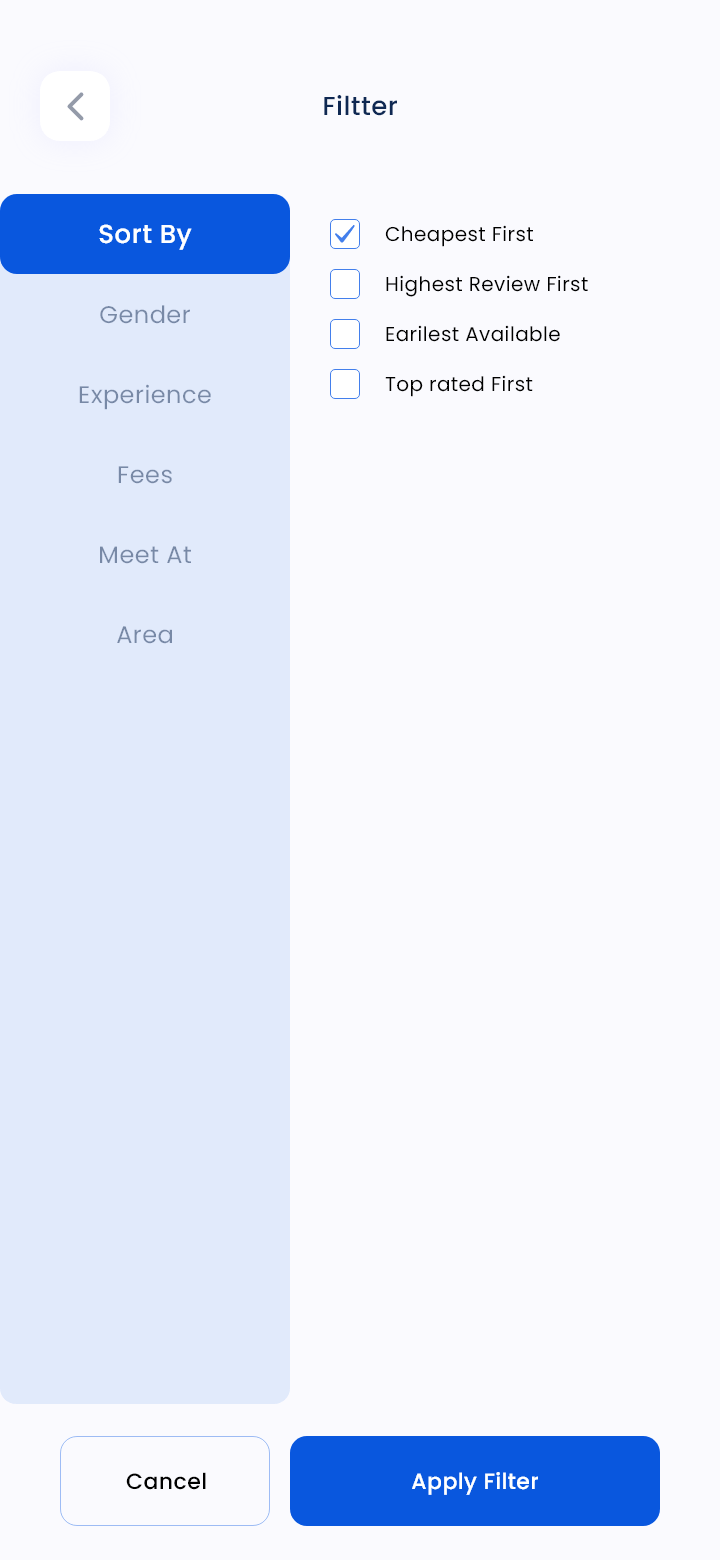Open the Meet At category
The height and width of the screenshot is (1560, 720).
point(145,554)
